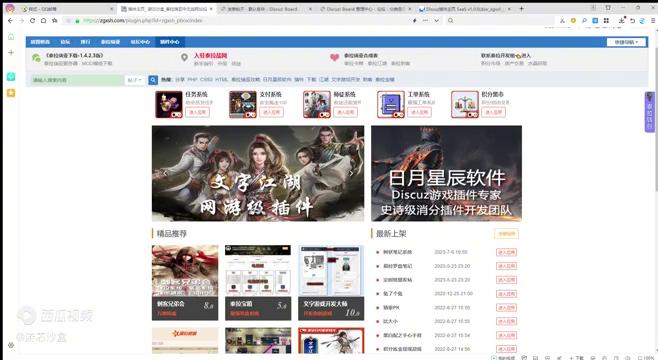This screenshot has width=658, height=360.
Task: Click the browser forward arrow
Action: tap(21, 20)
